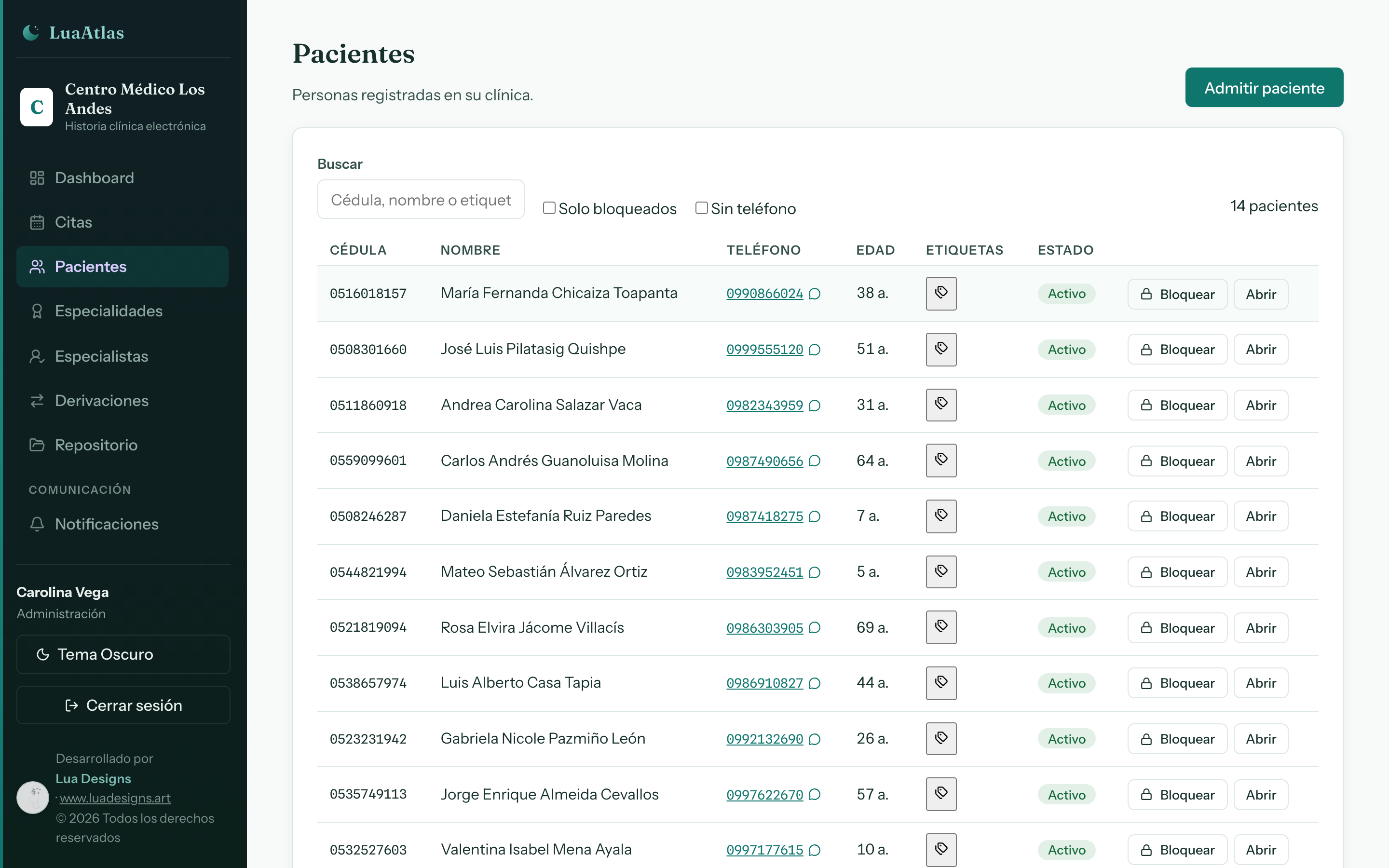Image resolution: width=1389 pixels, height=868 pixels.
Task: Click Cerrar sesión to log out
Action: point(123,705)
